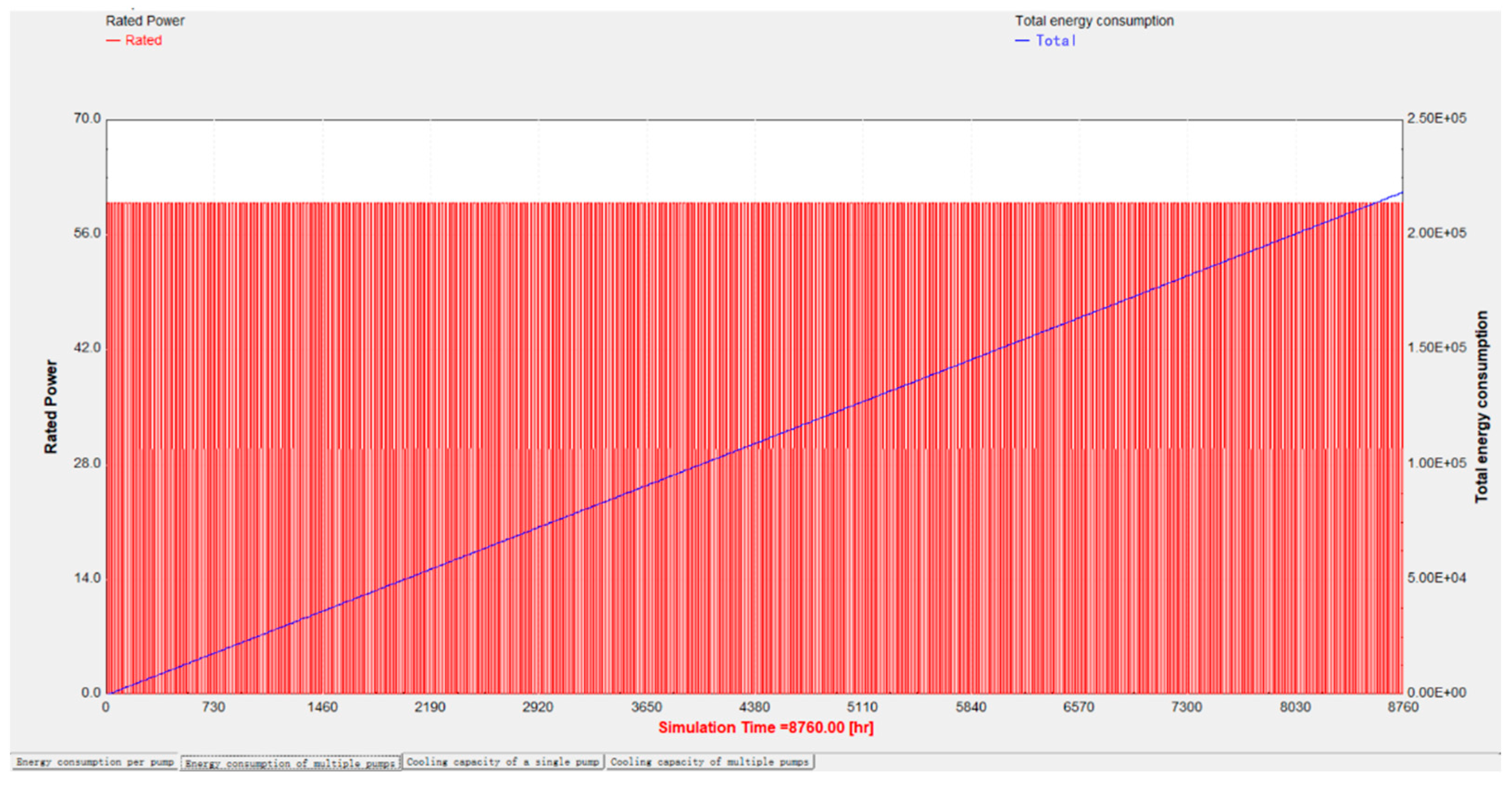Click the left axis minimum value 0.0
Image resolution: width=1512 pixels, height=788 pixels.
(x=91, y=692)
